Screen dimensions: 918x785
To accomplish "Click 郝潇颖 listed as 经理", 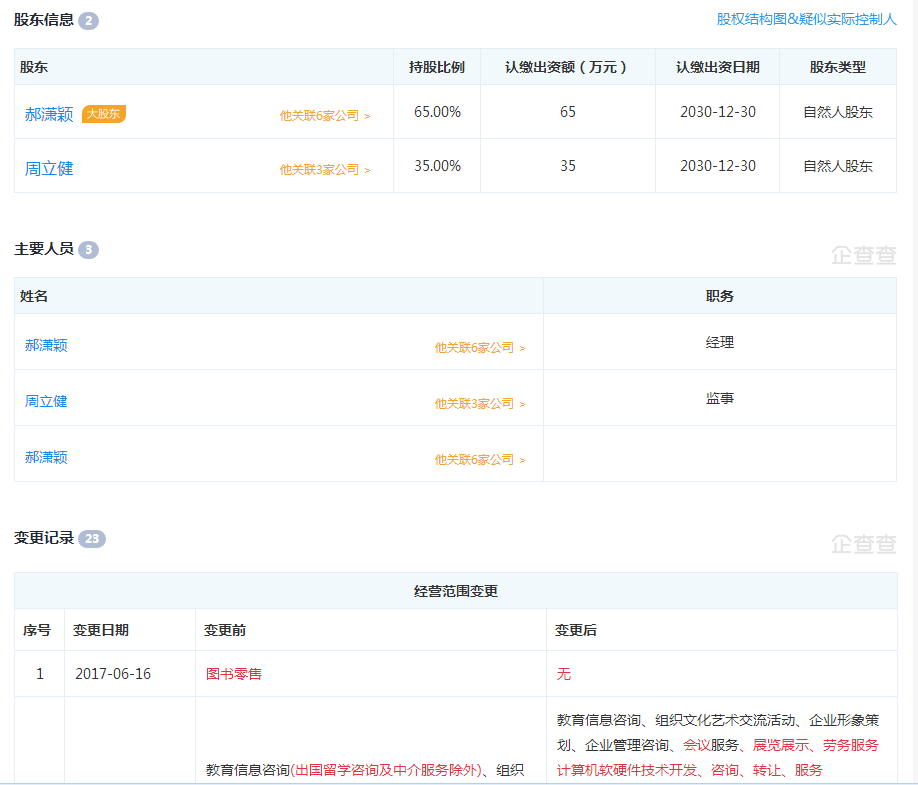I will pyautogui.click(x=45, y=342).
